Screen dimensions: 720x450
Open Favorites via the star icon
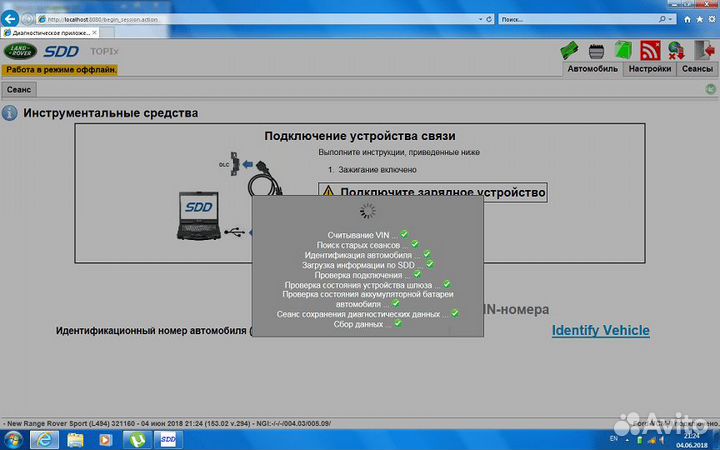(x=699, y=19)
